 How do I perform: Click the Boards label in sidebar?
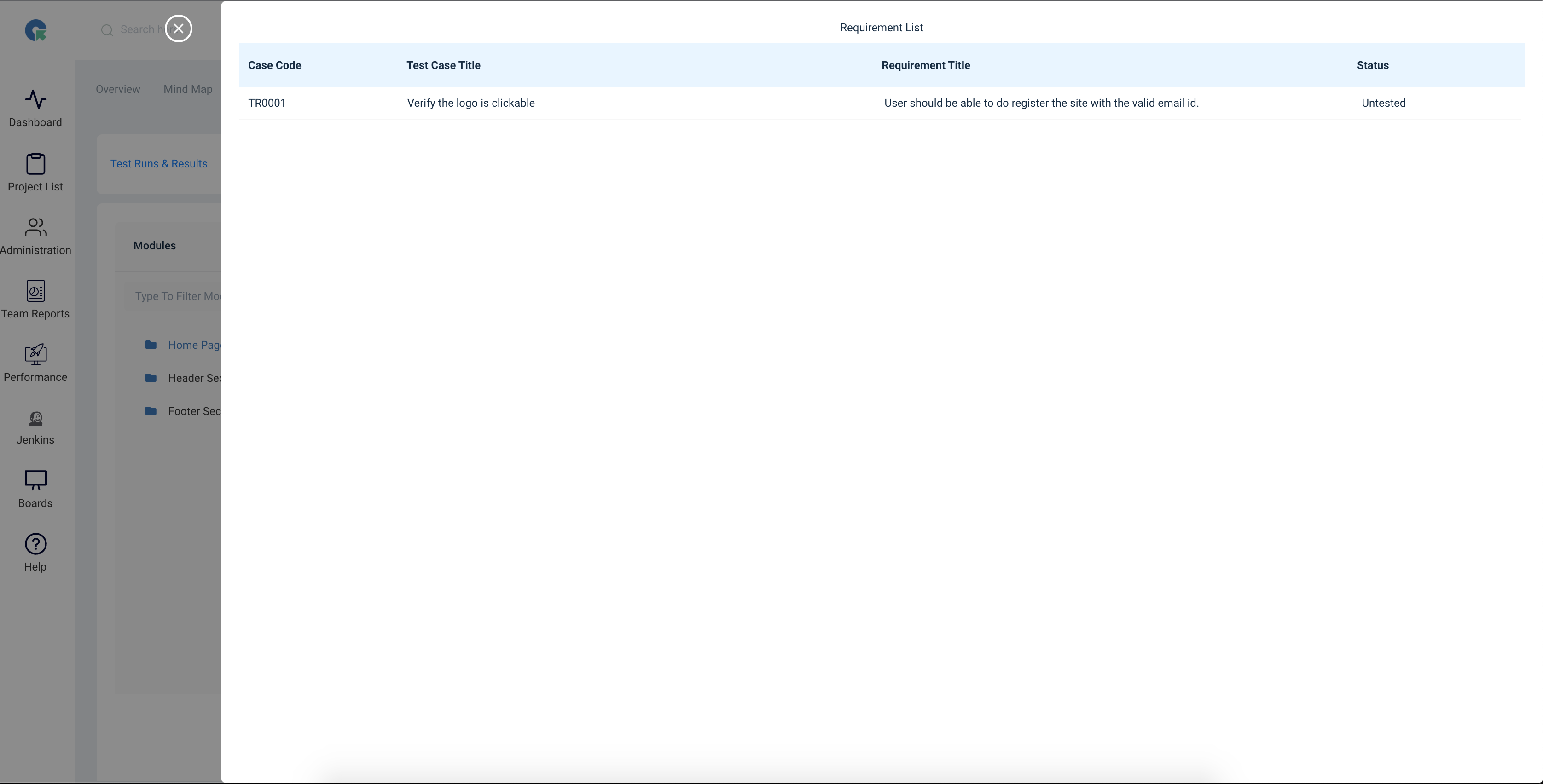click(35, 503)
